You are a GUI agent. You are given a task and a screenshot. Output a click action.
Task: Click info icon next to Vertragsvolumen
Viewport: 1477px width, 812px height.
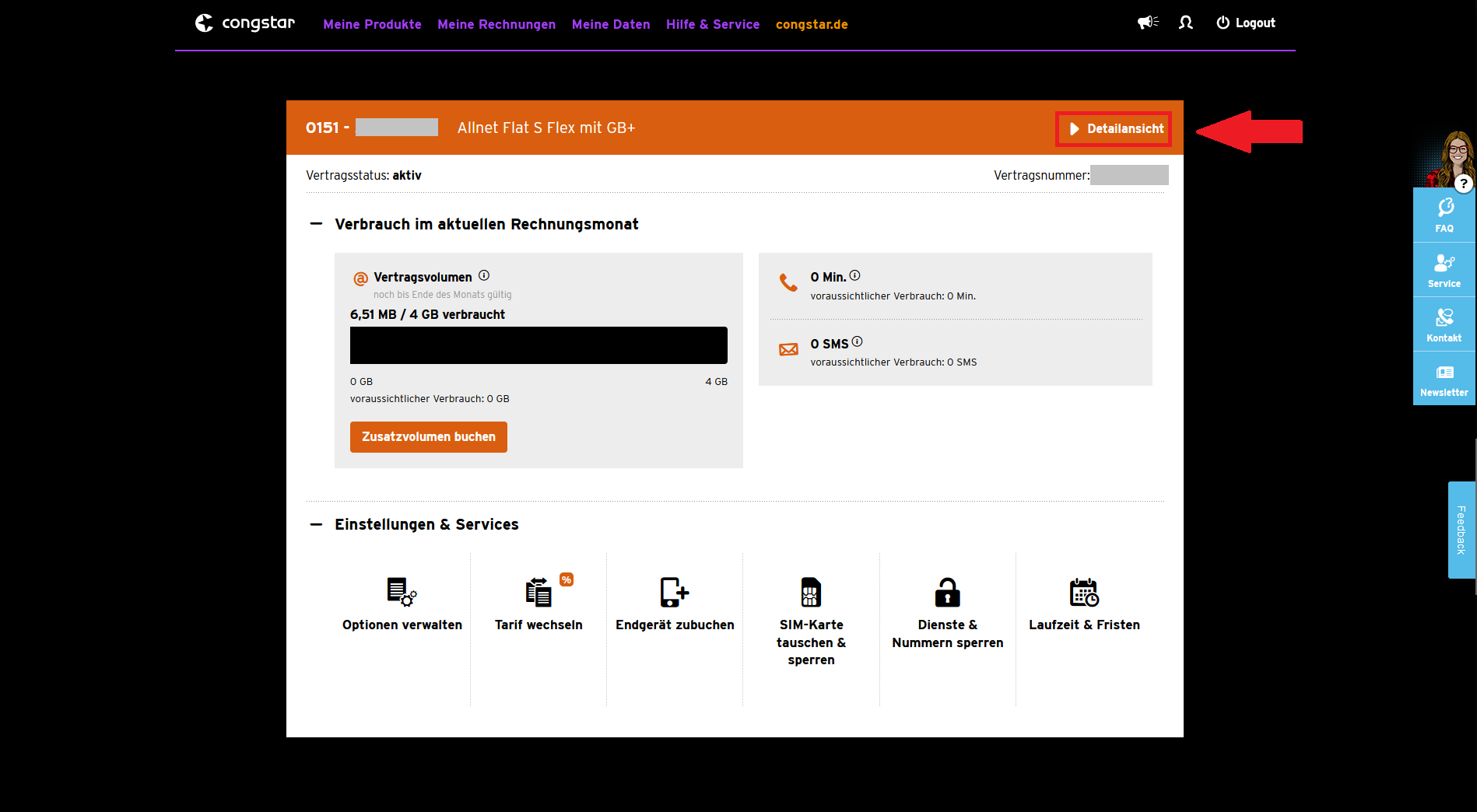point(484,275)
